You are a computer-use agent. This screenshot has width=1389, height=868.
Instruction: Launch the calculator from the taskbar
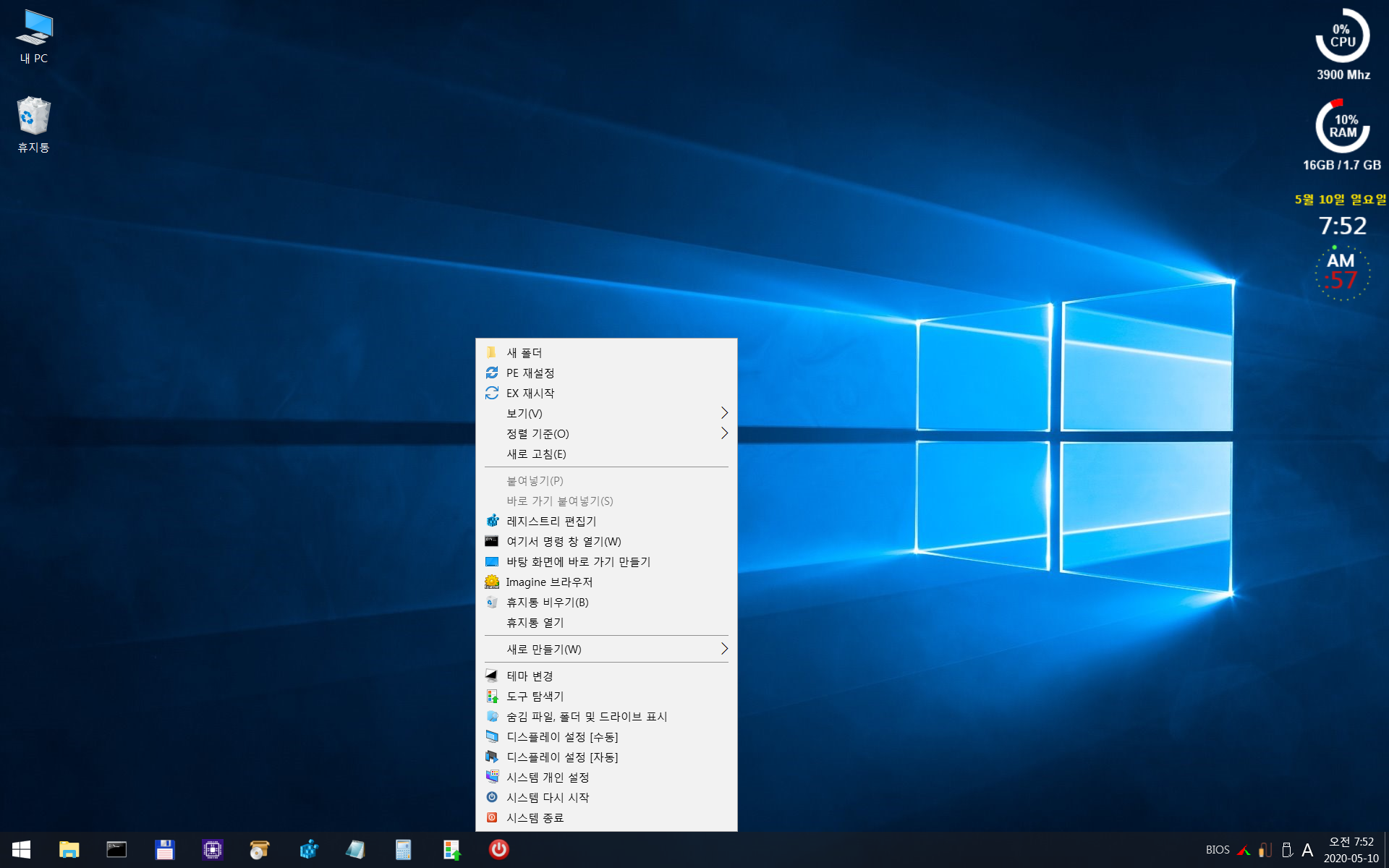coord(403,849)
